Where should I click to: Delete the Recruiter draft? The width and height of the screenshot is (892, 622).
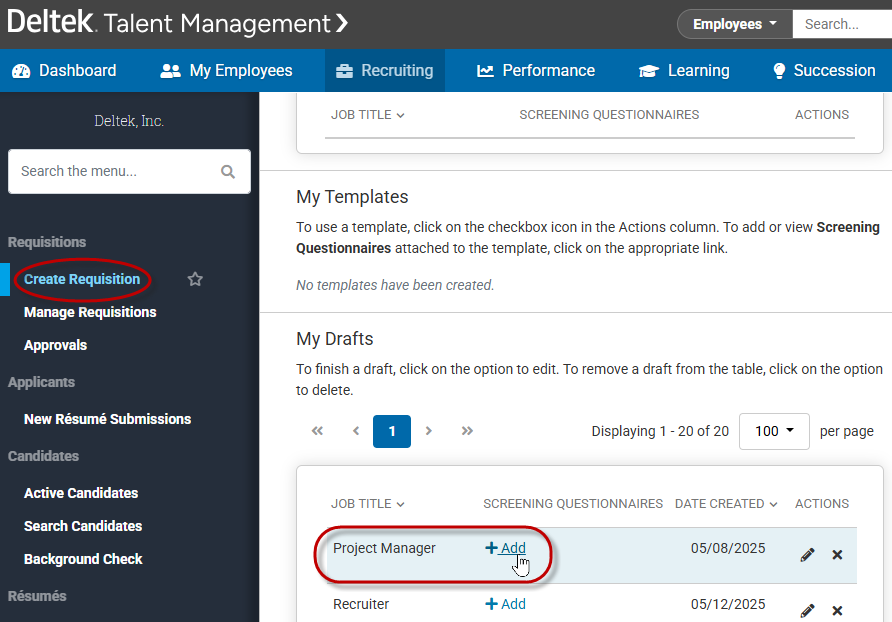coord(837,611)
